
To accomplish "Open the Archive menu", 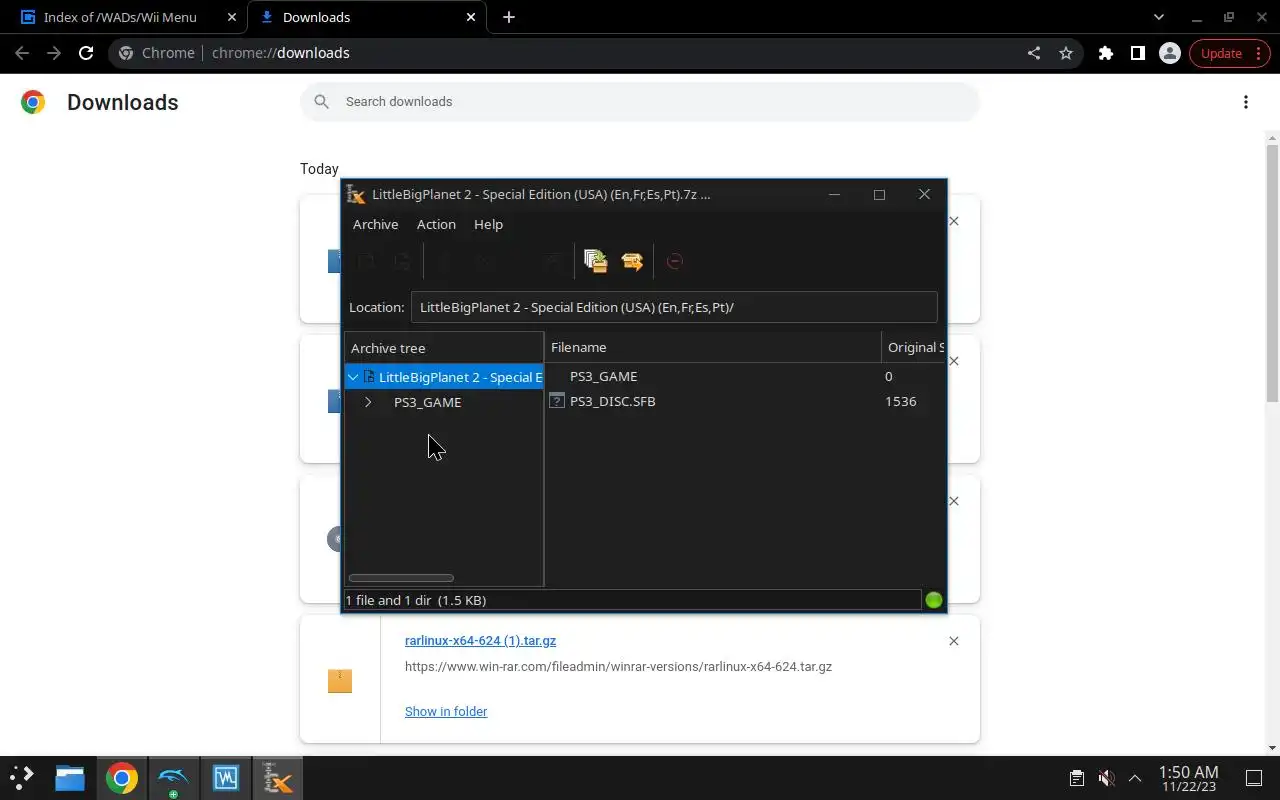I will pos(375,224).
